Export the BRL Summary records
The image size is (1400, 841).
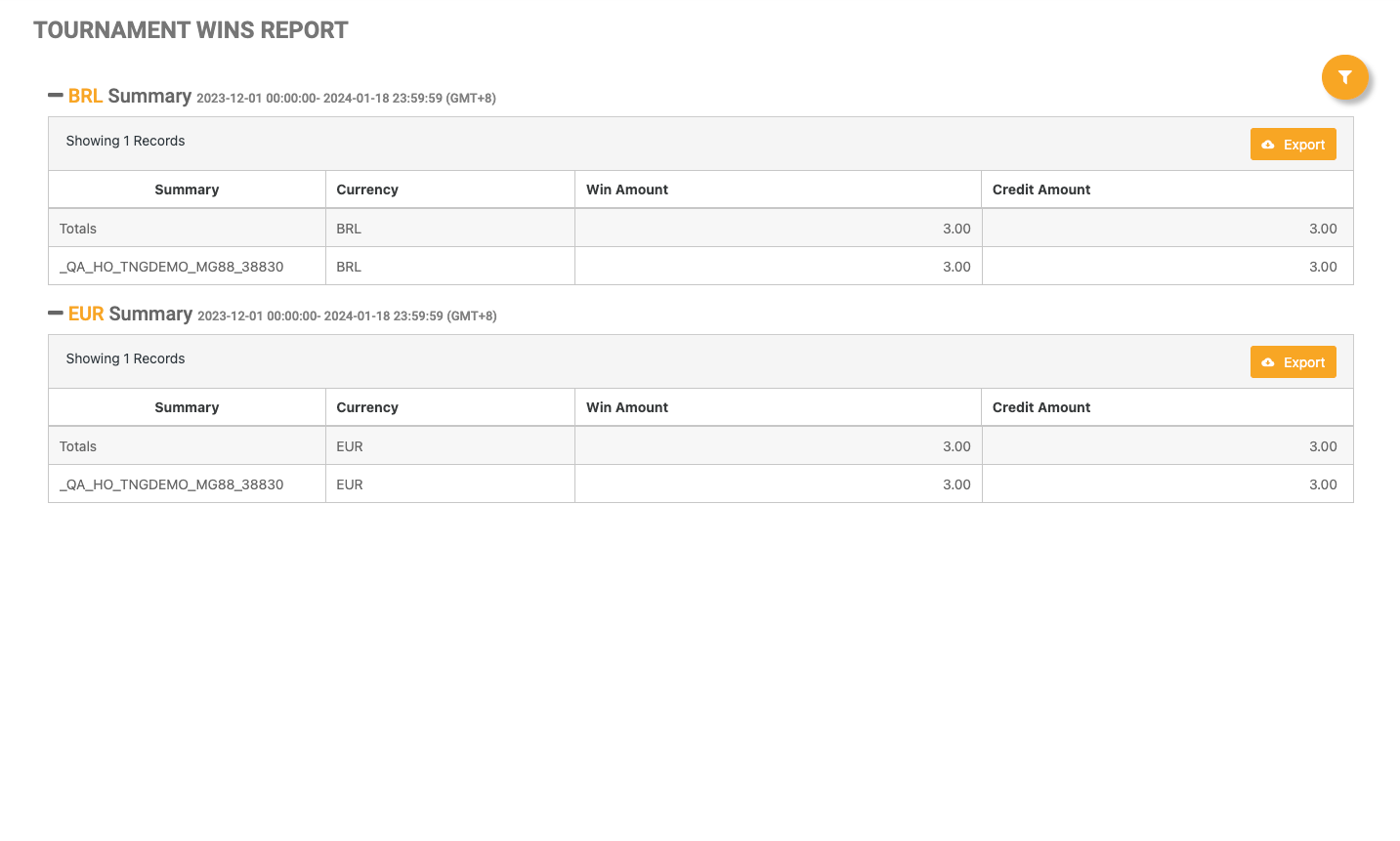[x=1293, y=145]
